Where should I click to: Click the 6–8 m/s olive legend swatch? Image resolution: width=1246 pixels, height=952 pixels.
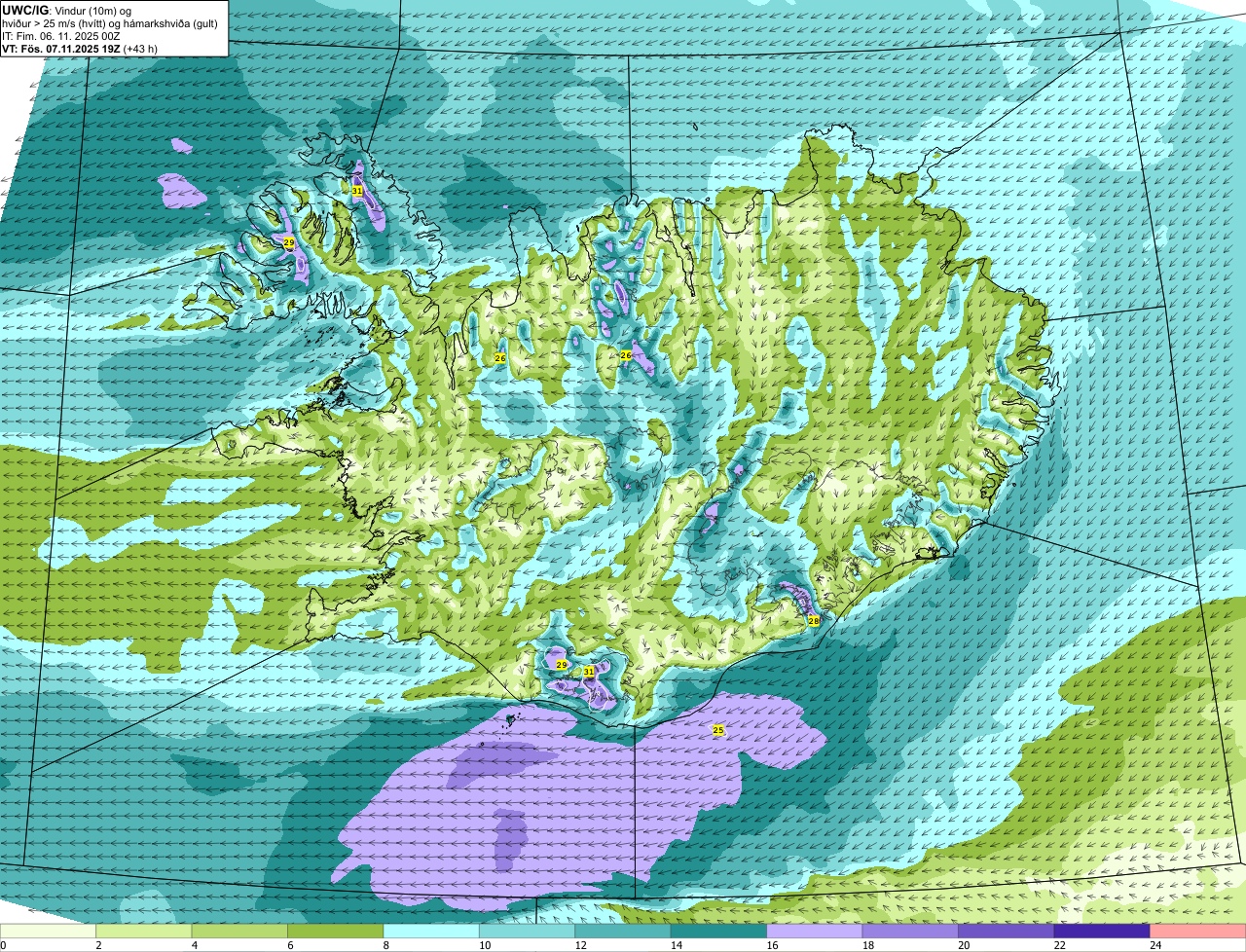[336, 932]
